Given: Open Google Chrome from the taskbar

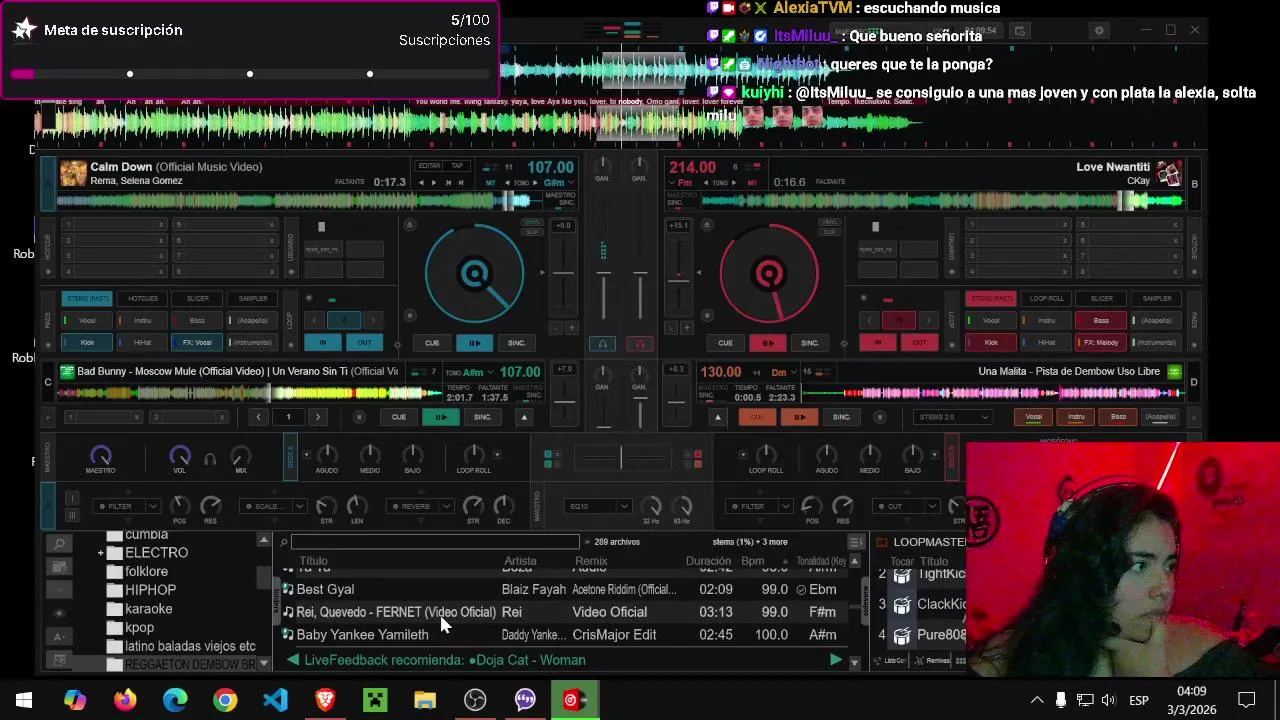Looking at the screenshot, I should click(225, 699).
